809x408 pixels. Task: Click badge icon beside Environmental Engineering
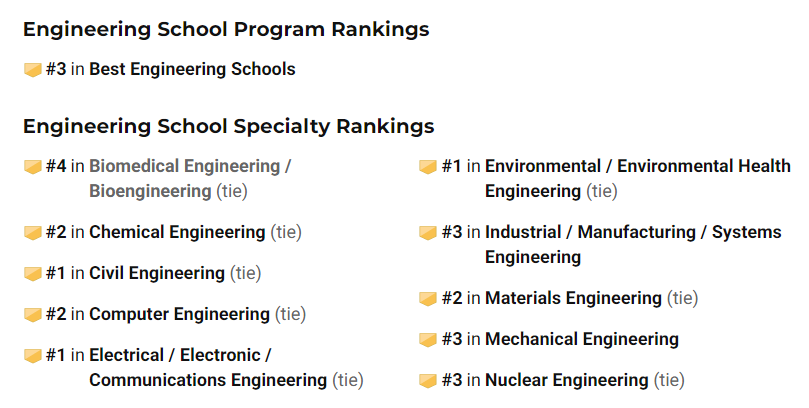(x=428, y=167)
